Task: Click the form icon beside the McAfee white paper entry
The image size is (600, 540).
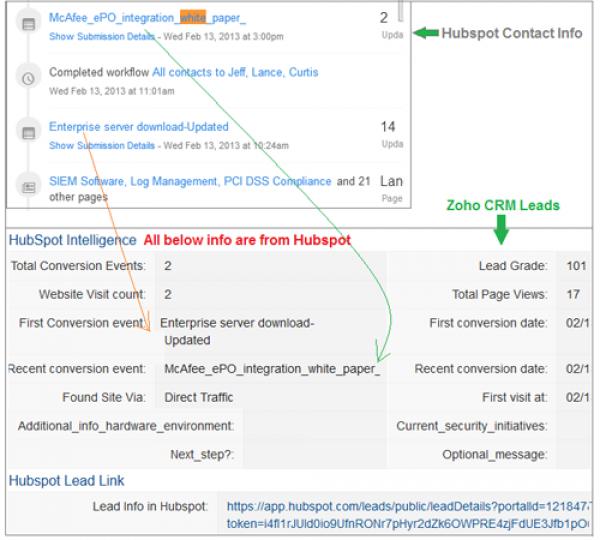Action: coord(29,23)
